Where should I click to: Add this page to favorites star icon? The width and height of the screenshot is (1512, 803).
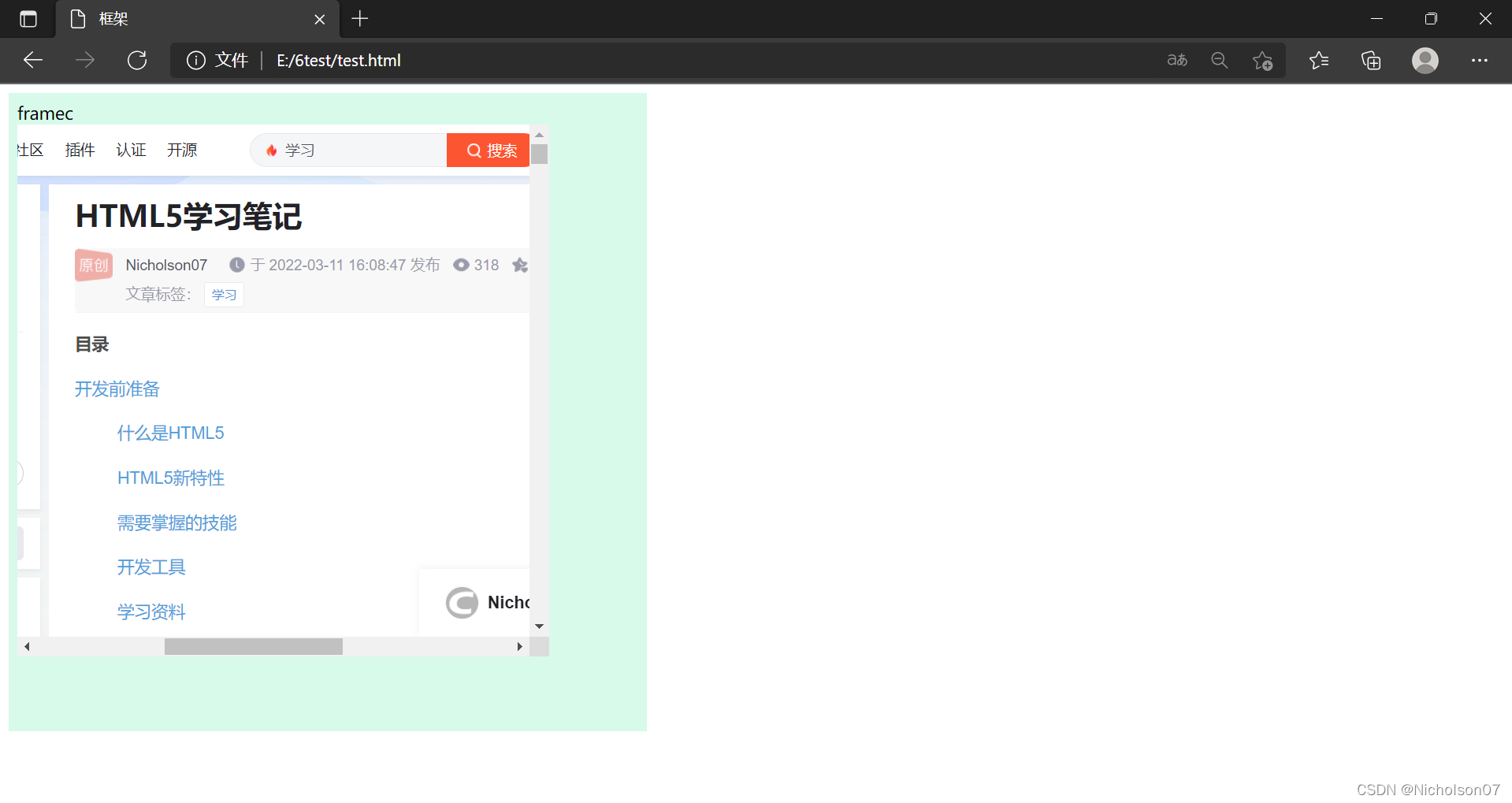pyautogui.click(x=1263, y=60)
